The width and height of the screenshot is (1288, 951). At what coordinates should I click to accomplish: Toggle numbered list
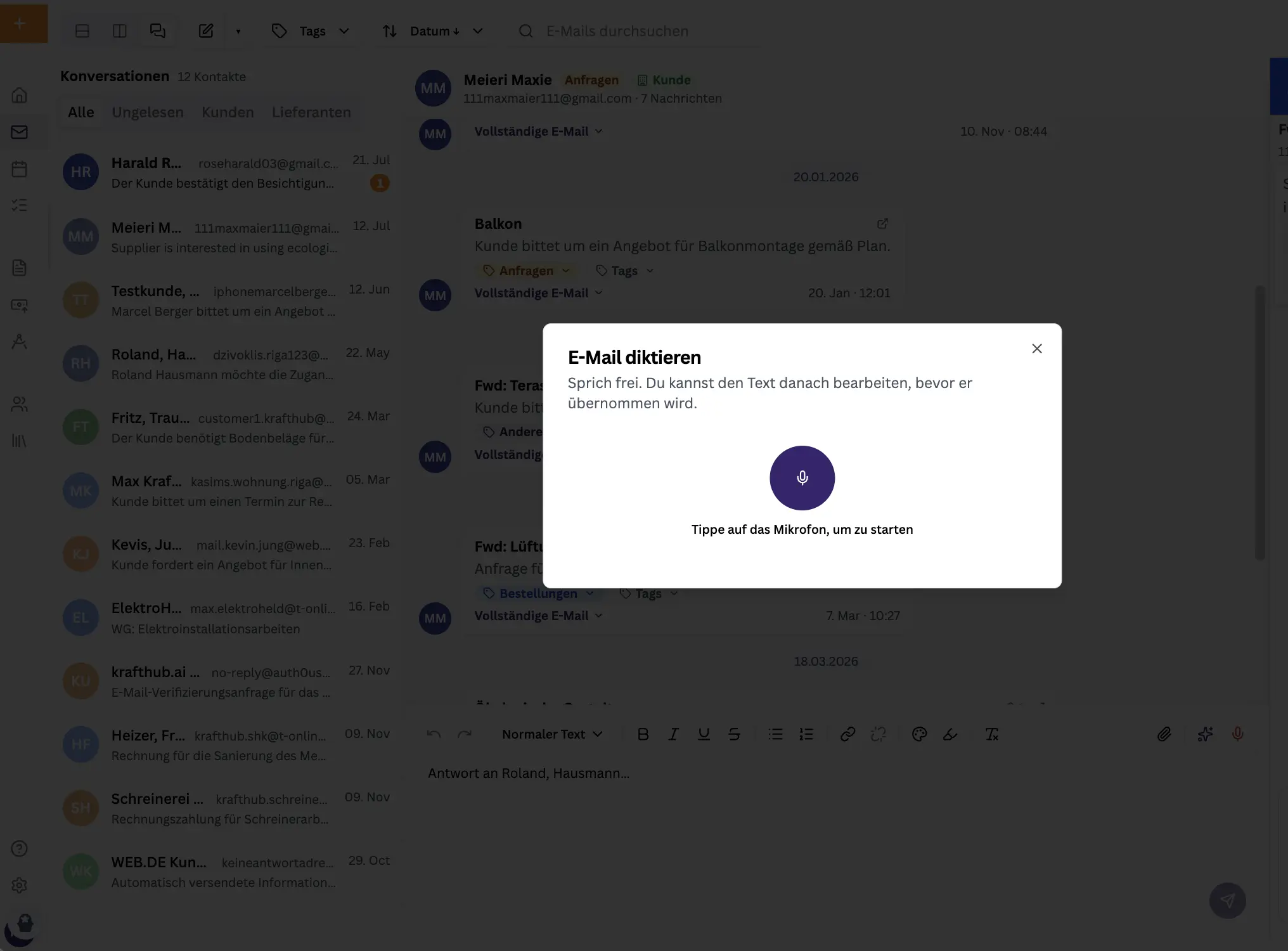point(806,734)
